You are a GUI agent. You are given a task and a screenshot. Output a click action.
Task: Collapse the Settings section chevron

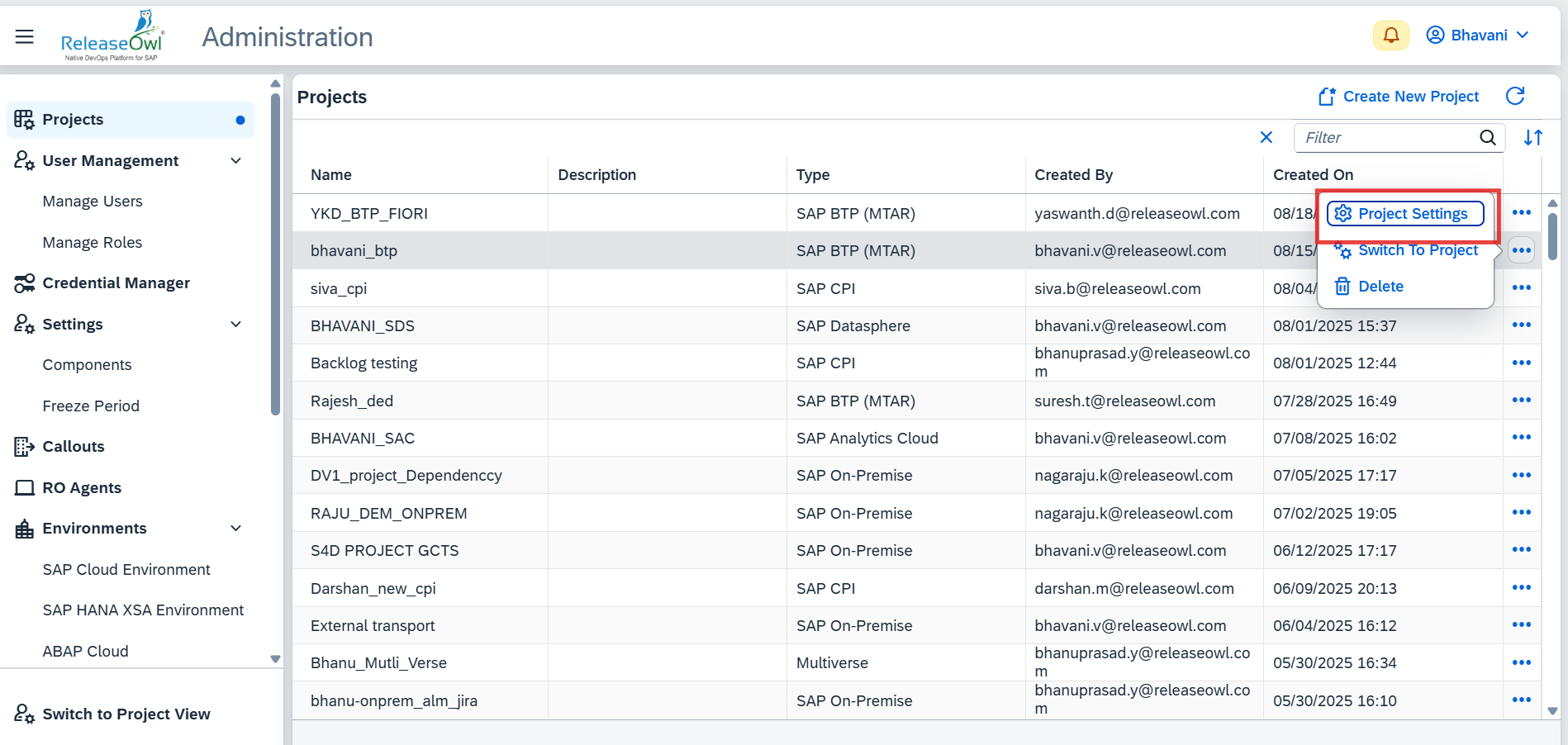tap(235, 324)
